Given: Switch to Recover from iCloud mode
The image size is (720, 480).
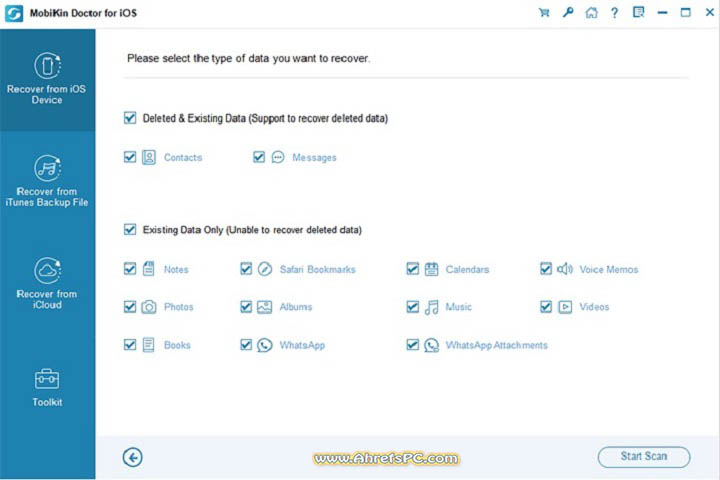Looking at the screenshot, I should (x=47, y=284).
